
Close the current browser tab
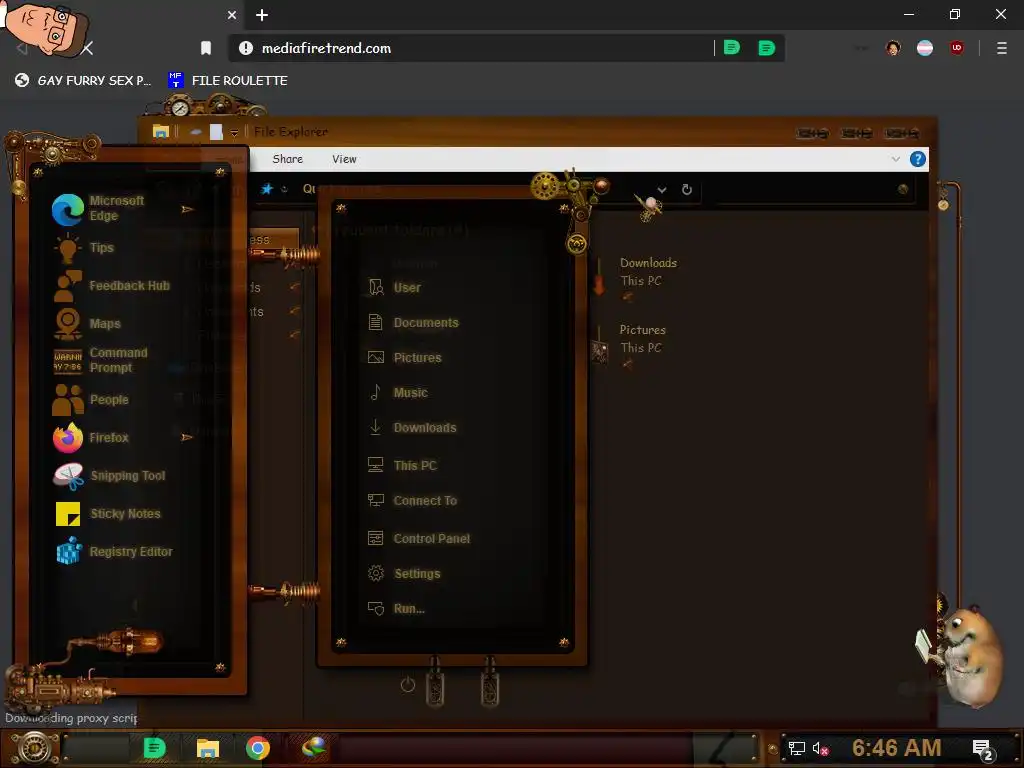tap(232, 15)
